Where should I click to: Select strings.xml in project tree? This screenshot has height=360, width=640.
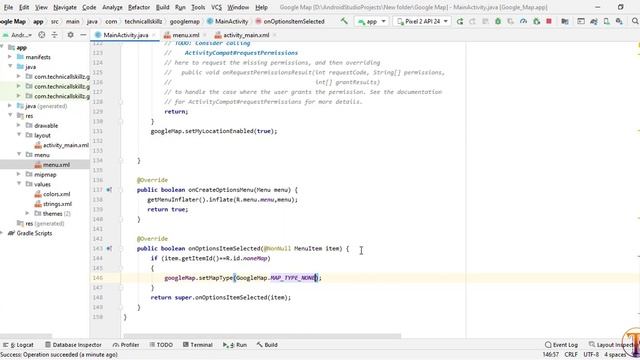[53, 204]
